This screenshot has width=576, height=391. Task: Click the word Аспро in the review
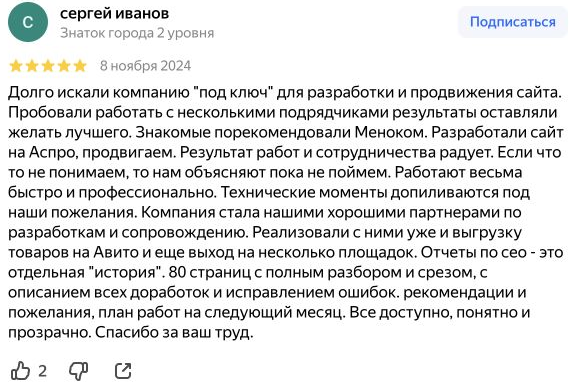[x=53, y=152]
